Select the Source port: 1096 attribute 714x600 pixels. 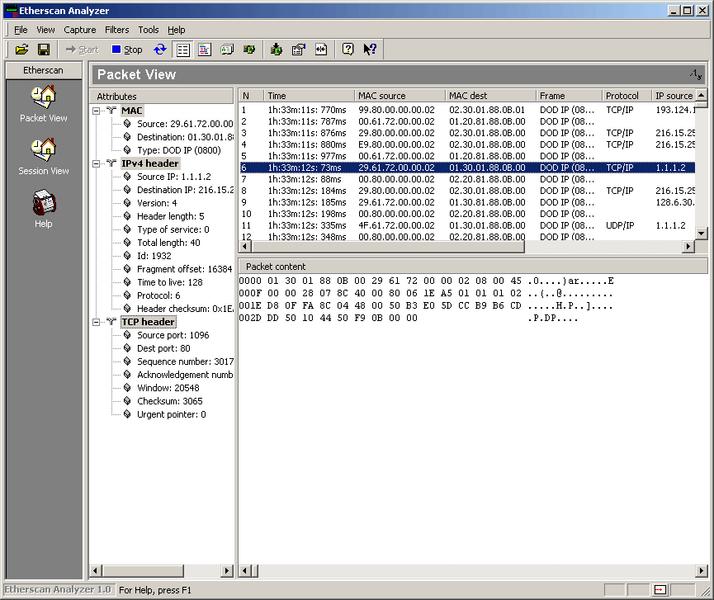173,335
